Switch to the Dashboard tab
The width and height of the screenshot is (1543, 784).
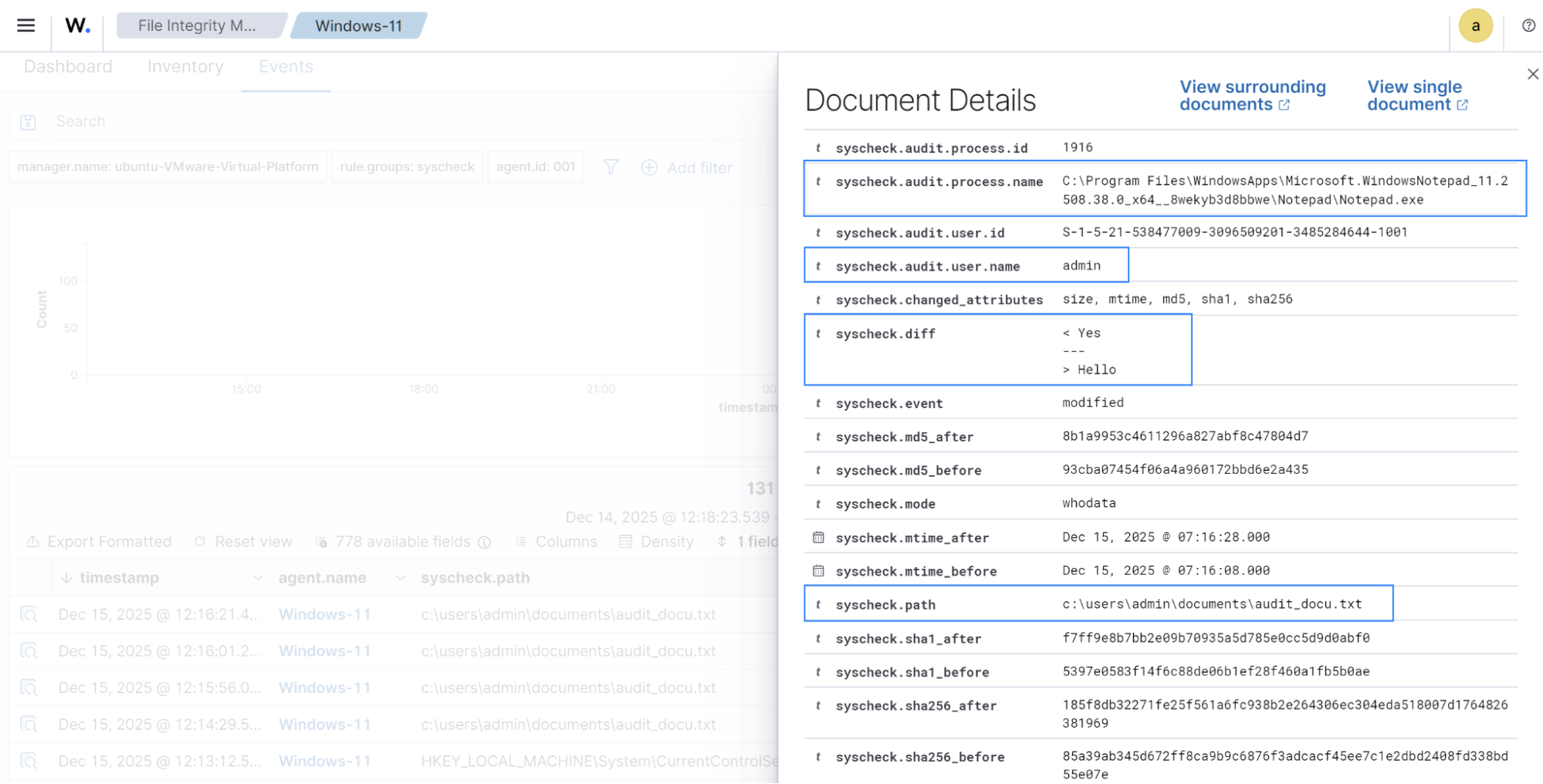68,67
